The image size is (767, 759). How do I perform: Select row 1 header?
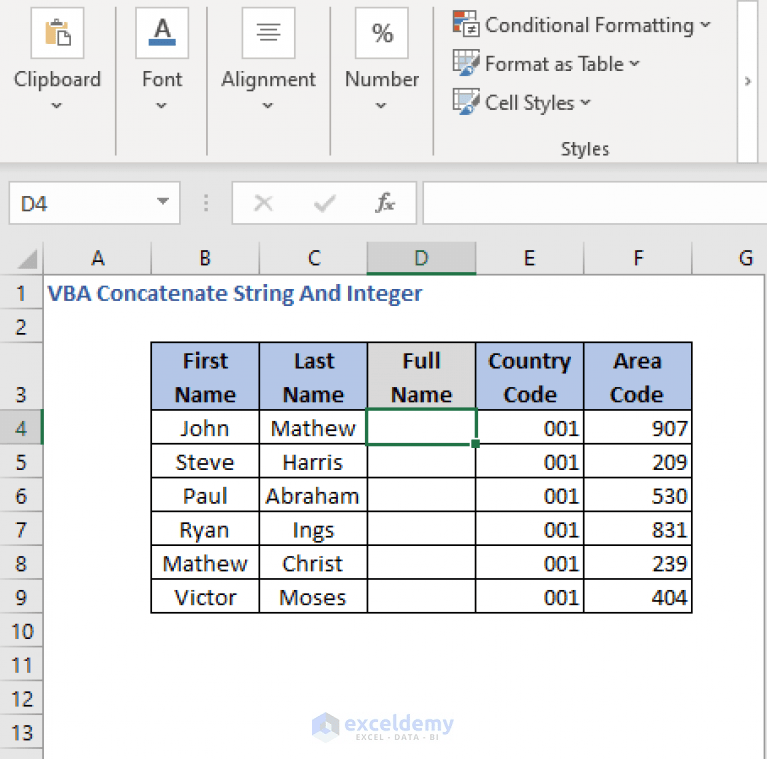pos(21,293)
